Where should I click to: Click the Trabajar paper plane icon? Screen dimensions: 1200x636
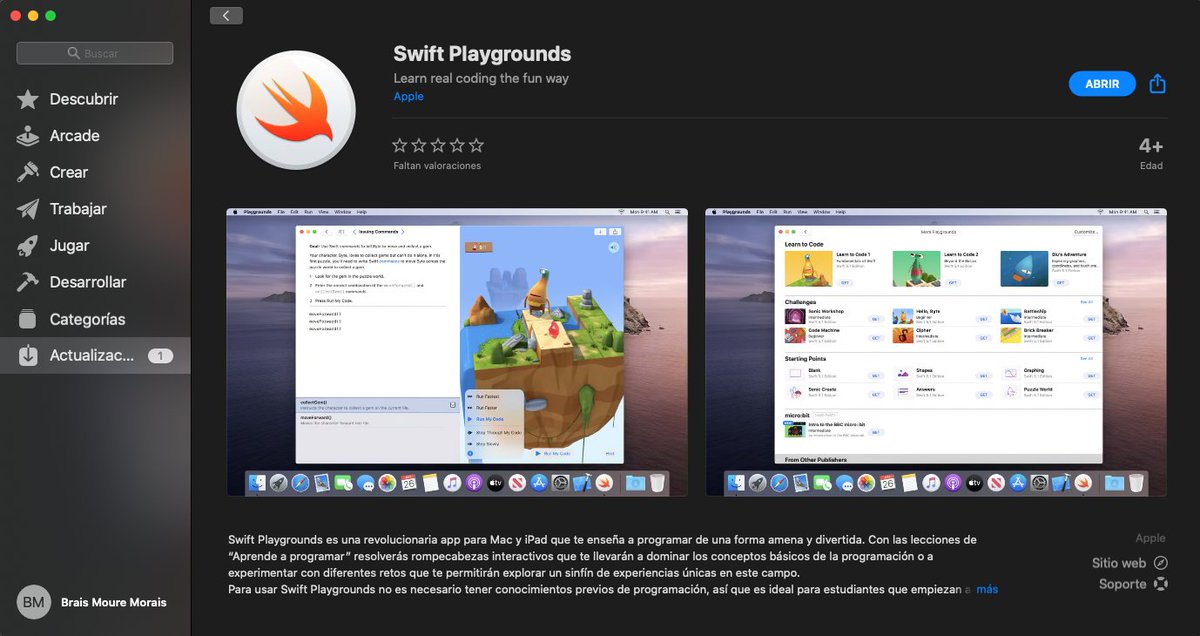pos(28,209)
